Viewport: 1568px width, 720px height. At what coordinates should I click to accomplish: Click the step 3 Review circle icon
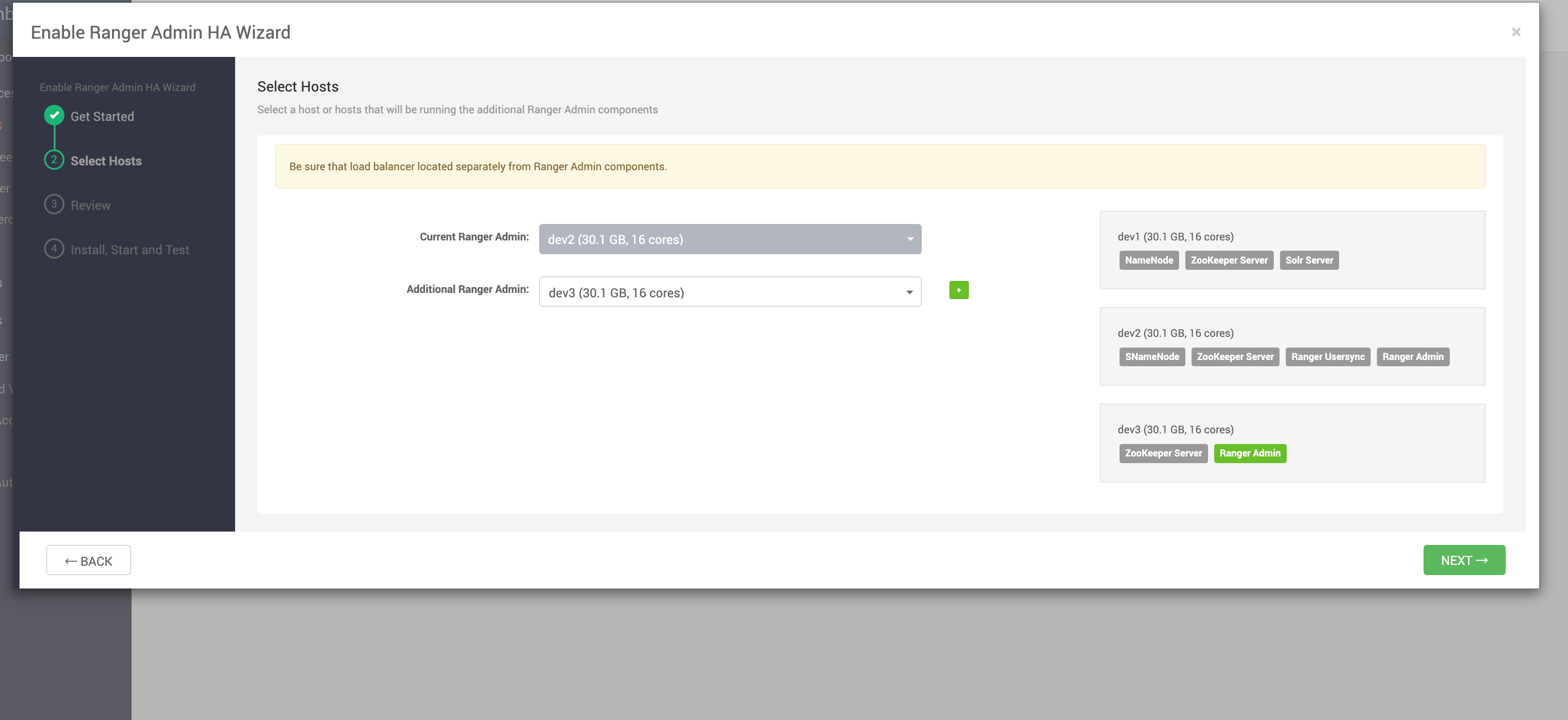(54, 204)
